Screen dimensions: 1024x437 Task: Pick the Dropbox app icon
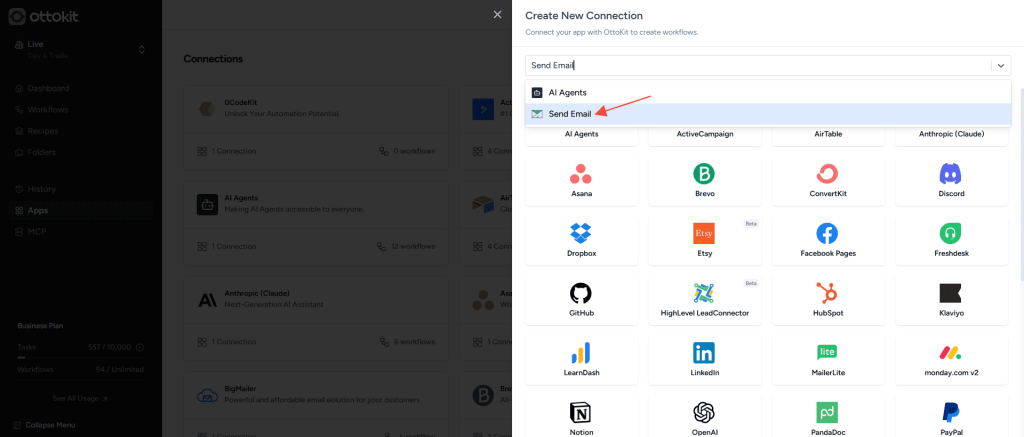[x=580, y=234]
